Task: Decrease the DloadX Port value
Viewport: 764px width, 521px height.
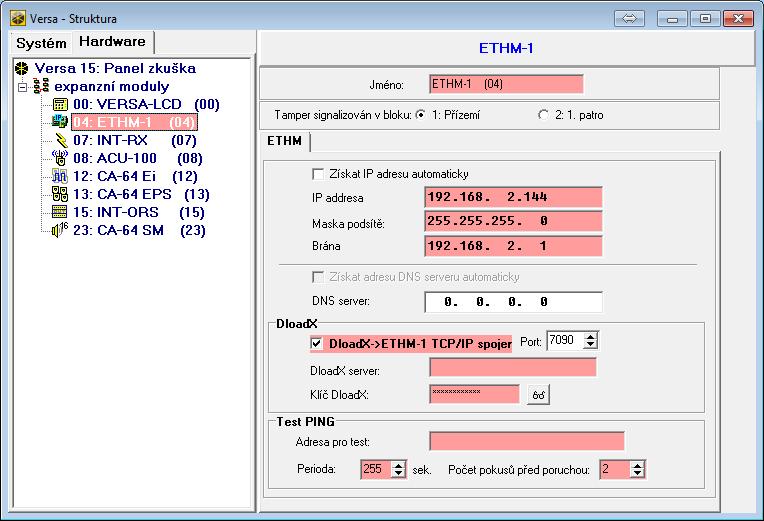Action: coord(590,345)
